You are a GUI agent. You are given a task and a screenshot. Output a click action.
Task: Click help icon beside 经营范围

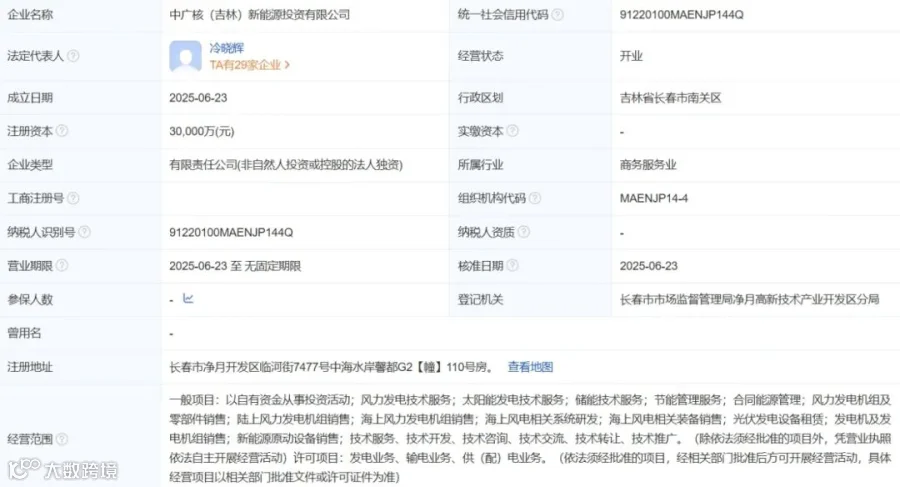pyautogui.click(x=62, y=439)
